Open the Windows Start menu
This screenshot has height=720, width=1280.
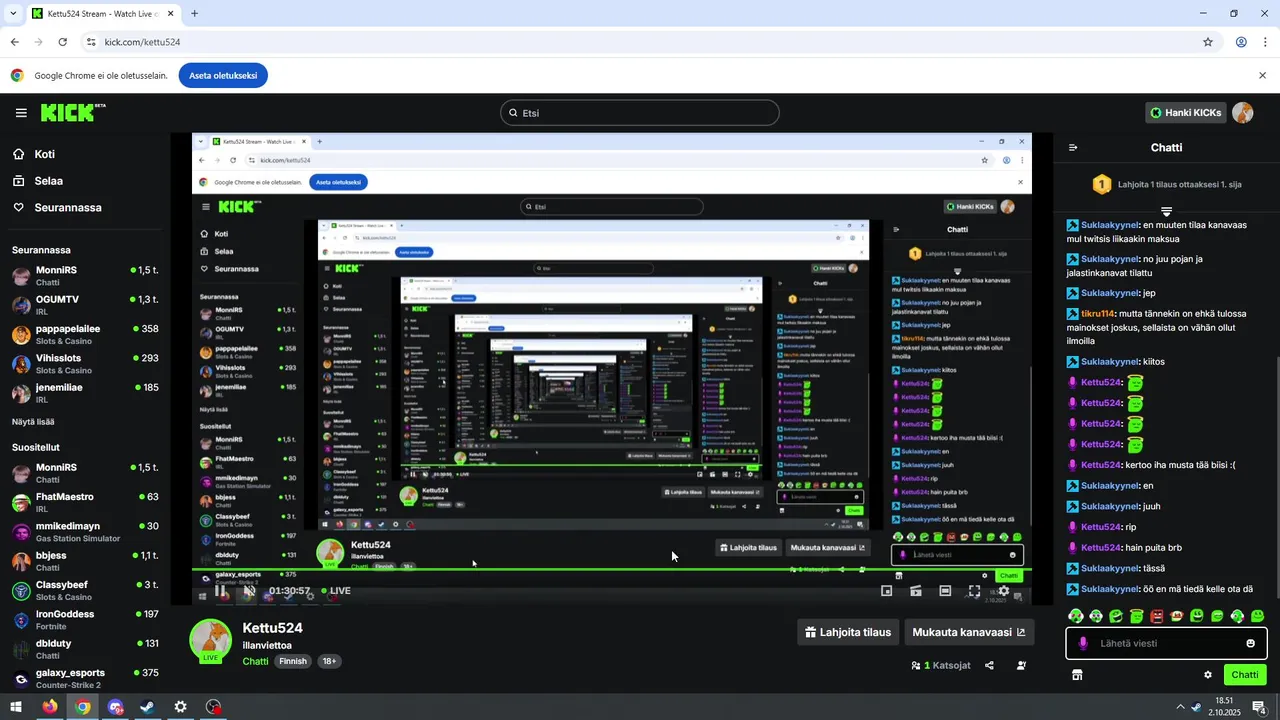click(x=16, y=707)
